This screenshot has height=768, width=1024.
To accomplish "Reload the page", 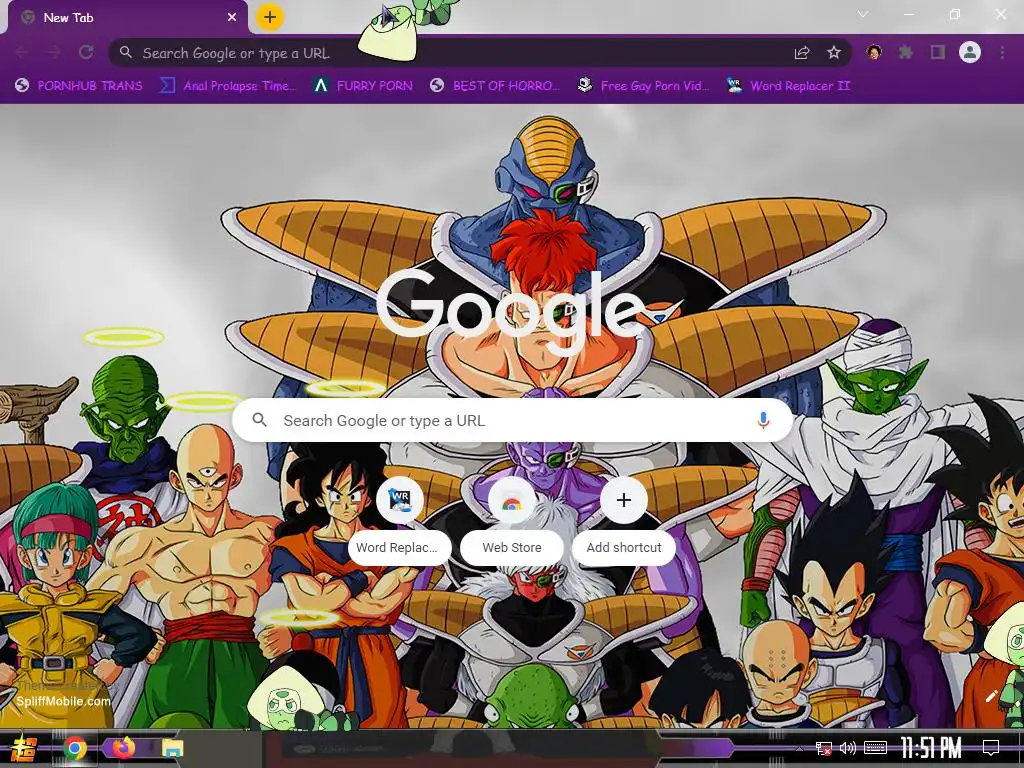I will 86,53.
